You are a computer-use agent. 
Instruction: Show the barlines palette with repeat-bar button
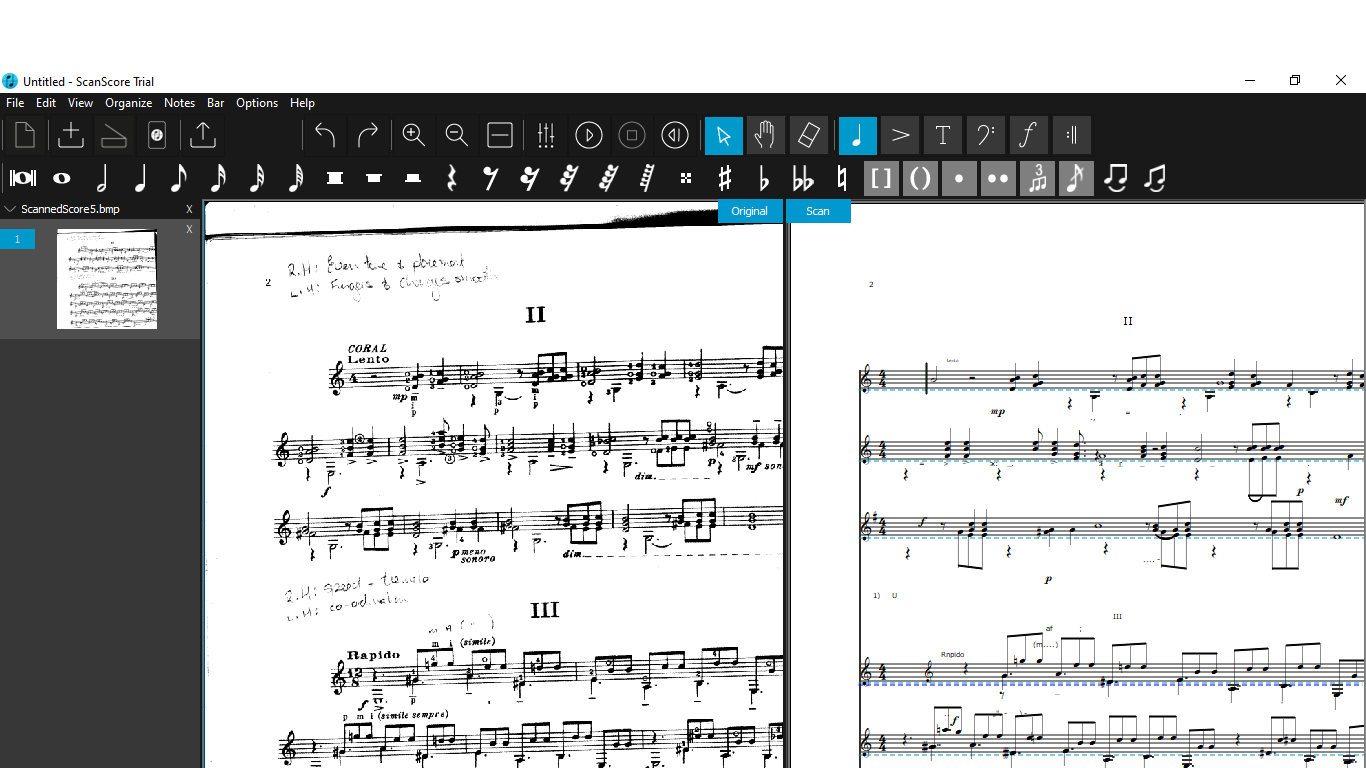[1072, 135]
